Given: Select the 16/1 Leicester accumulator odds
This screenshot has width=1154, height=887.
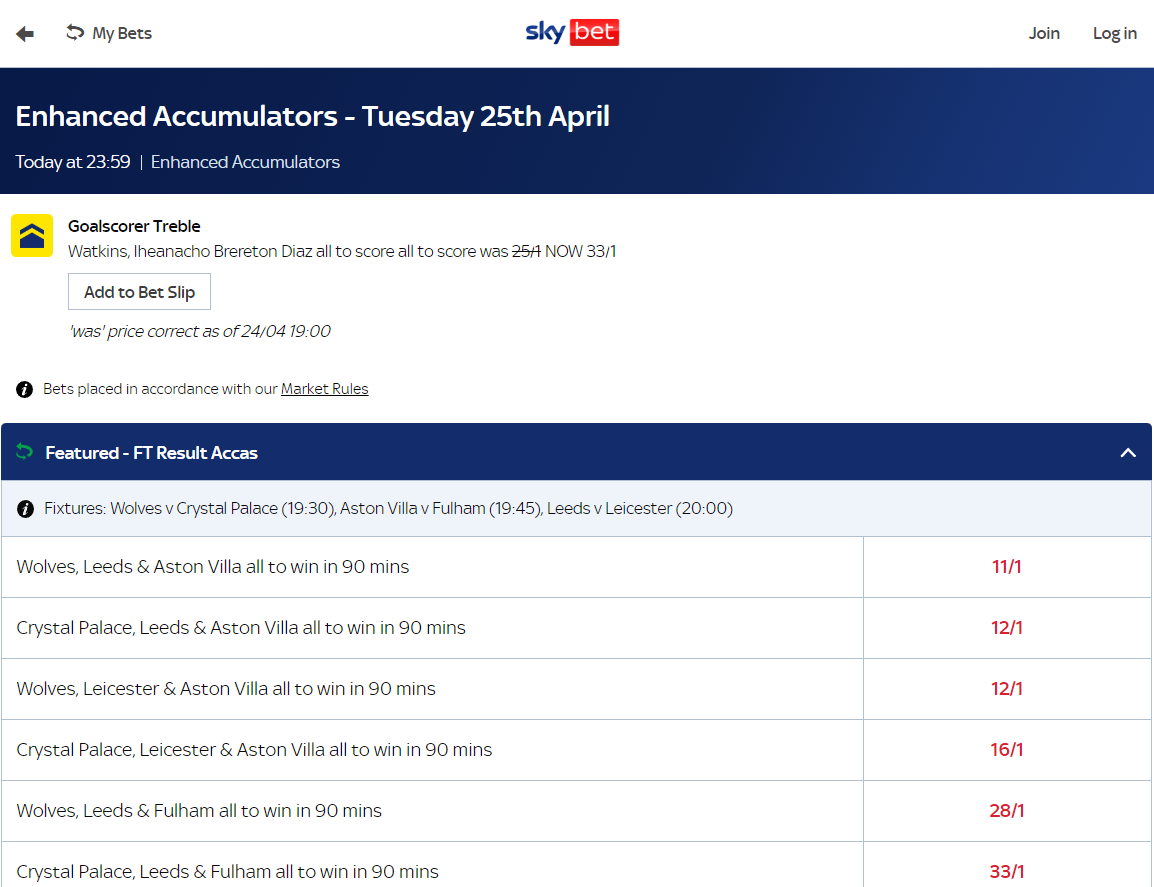Looking at the screenshot, I should tap(1006, 749).
